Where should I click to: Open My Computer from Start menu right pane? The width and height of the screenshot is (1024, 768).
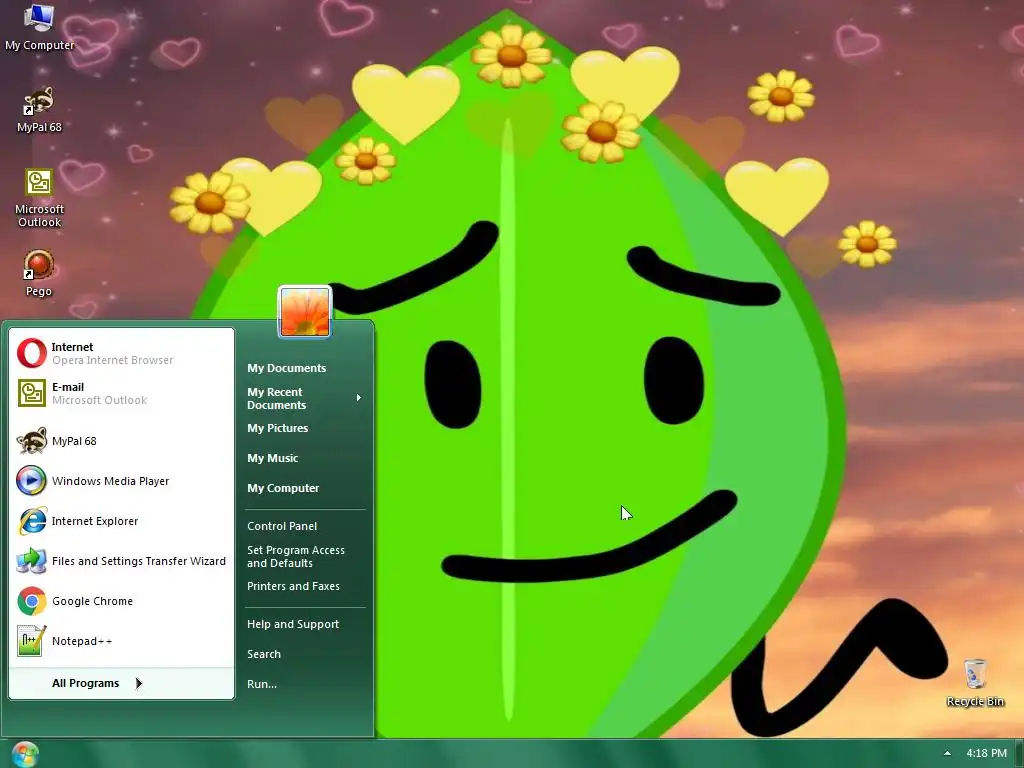[x=283, y=488]
